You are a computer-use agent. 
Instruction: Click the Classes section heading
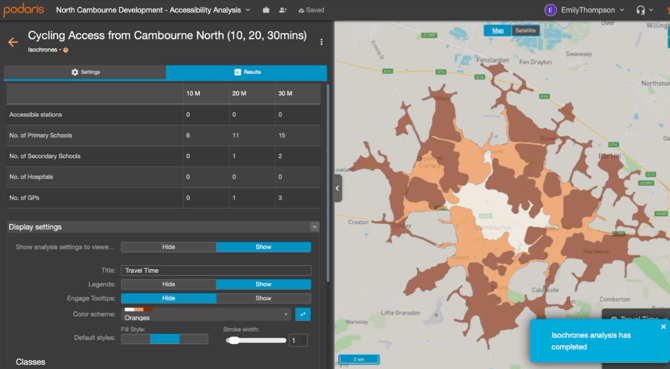(30, 362)
